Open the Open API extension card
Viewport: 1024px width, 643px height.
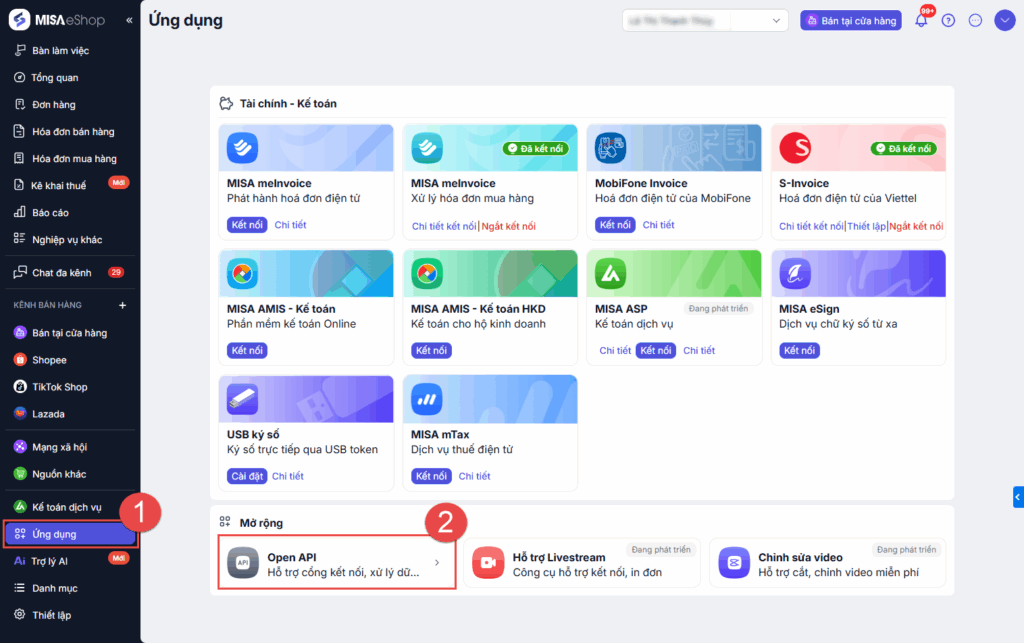(x=337, y=563)
